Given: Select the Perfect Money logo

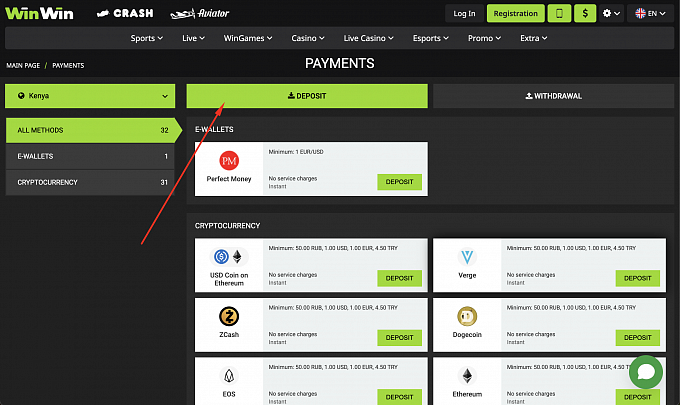Looking at the screenshot, I should [x=229, y=161].
